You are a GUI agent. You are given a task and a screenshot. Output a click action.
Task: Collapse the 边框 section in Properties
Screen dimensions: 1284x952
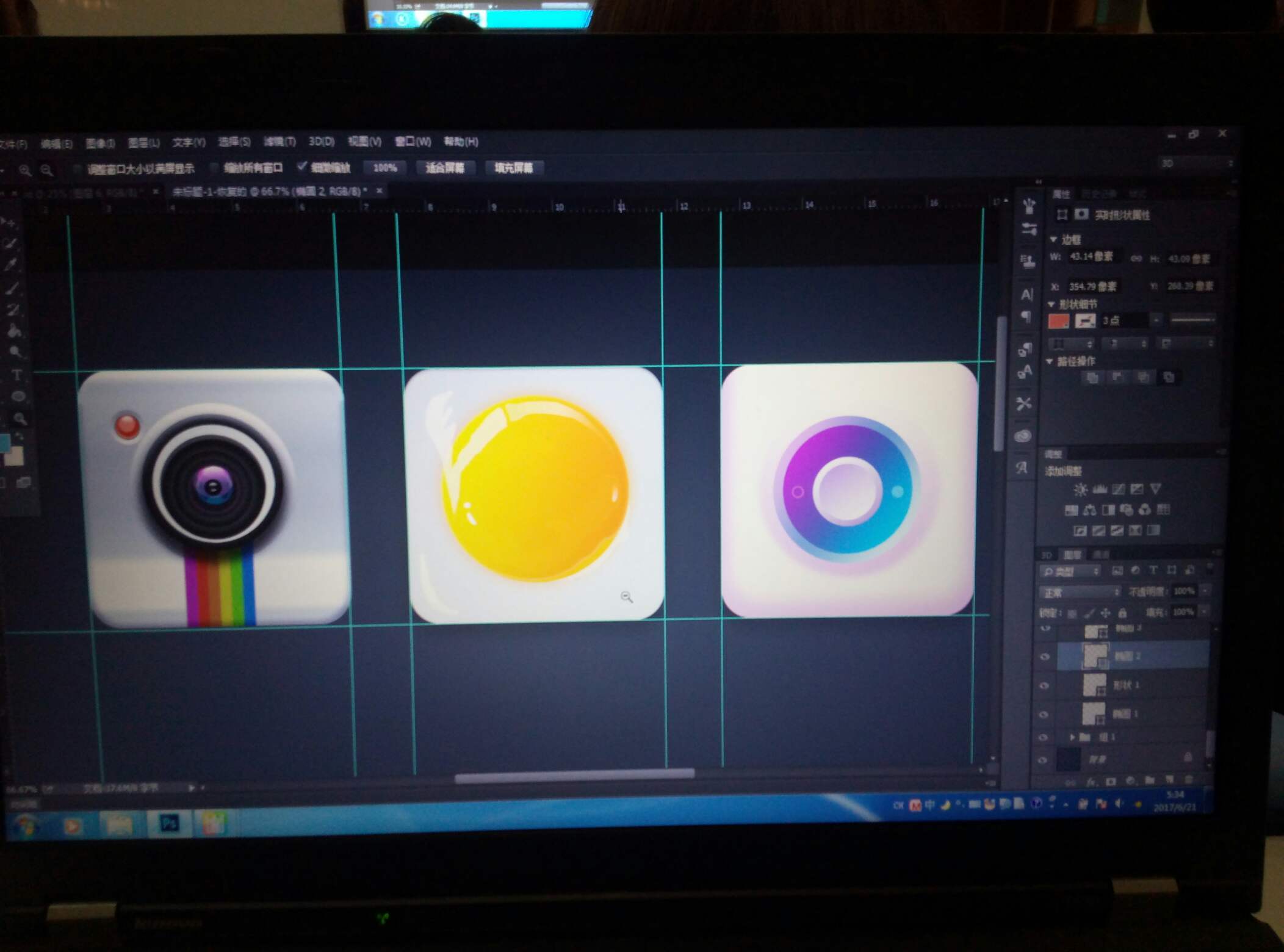1053,239
